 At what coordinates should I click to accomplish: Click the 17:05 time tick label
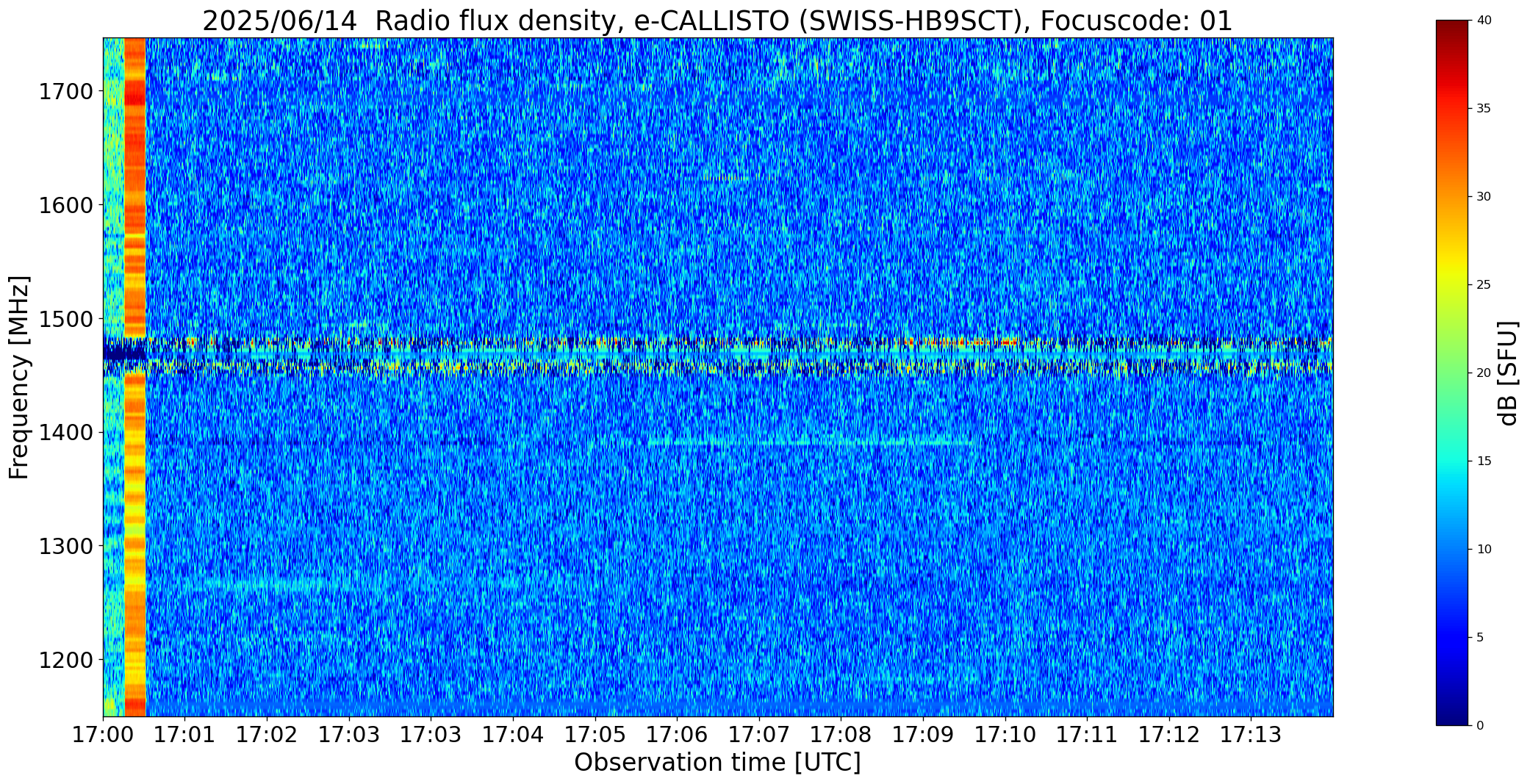(x=595, y=735)
